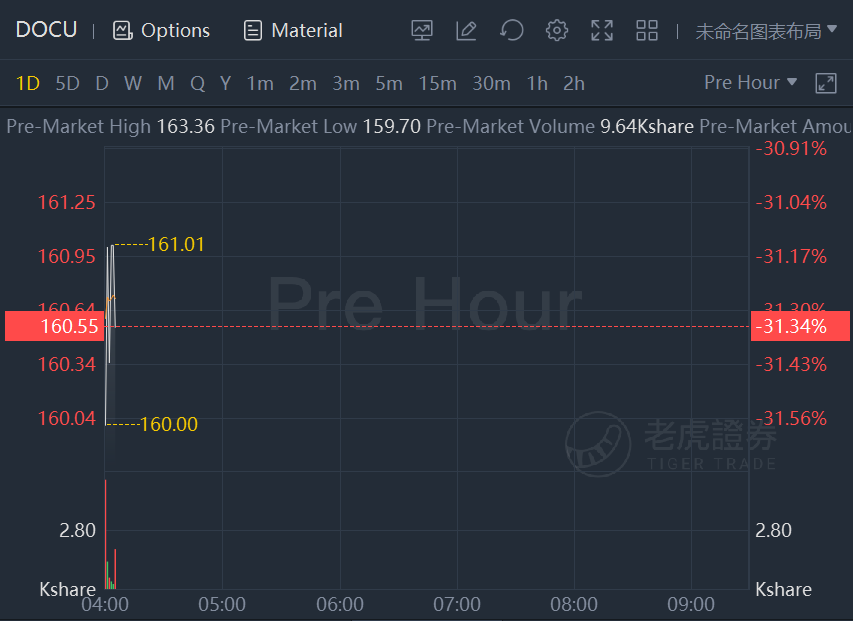Open the grid layout icon

(647, 30)
